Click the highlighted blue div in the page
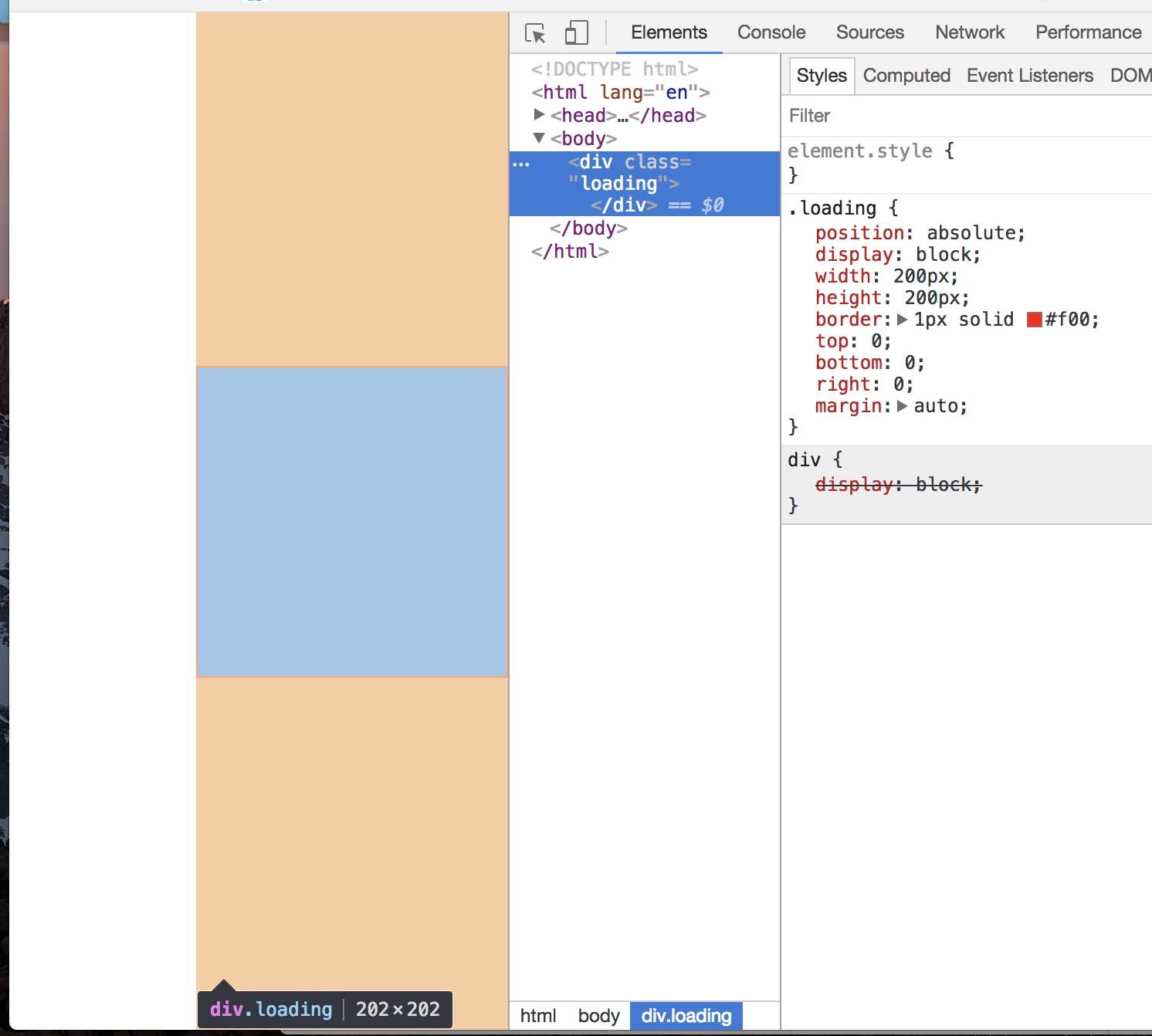 [352, 522]
